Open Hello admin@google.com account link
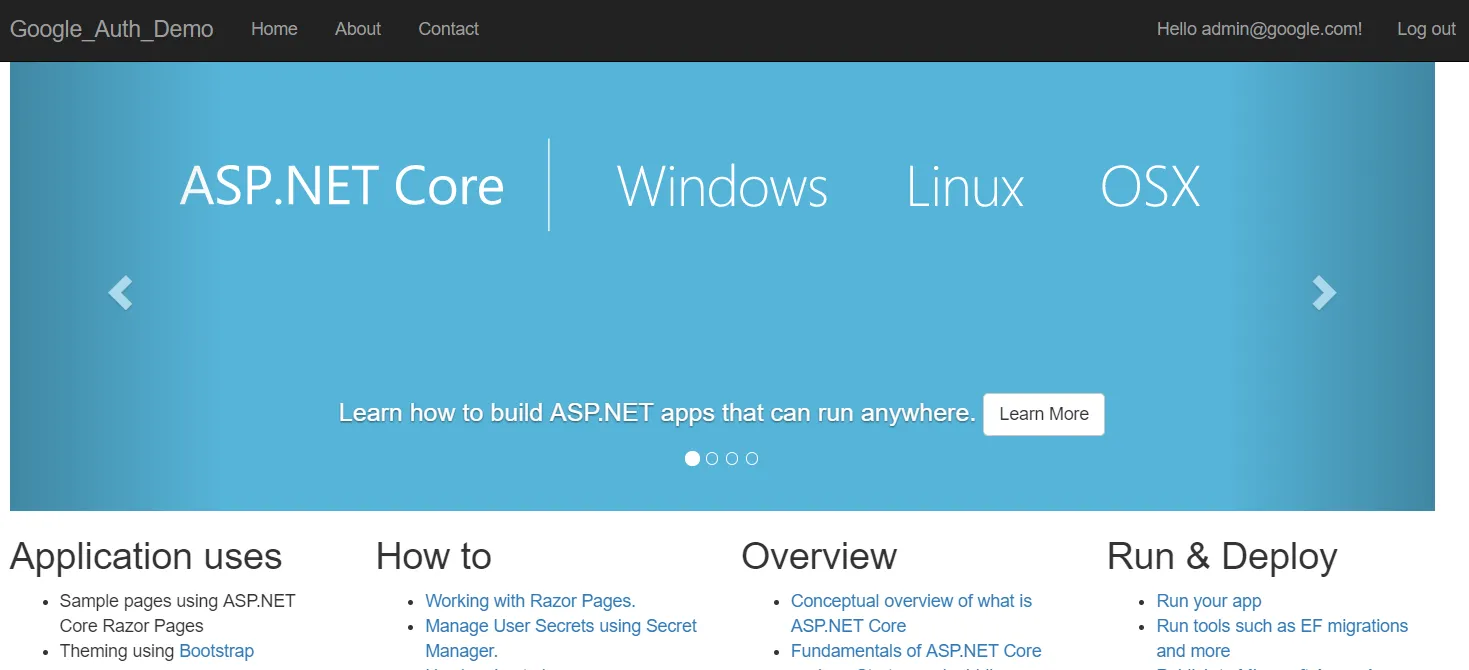Screen dimensions: 1469x670 pos(1259,29)
